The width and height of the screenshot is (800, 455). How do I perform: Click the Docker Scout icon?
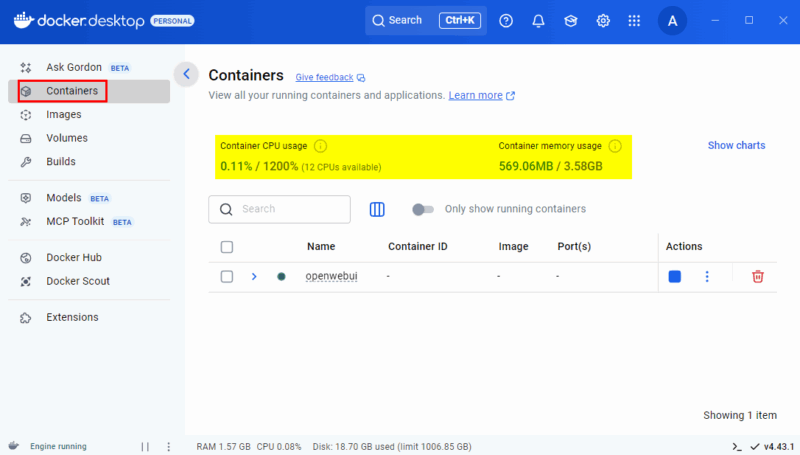pos(26,281)
